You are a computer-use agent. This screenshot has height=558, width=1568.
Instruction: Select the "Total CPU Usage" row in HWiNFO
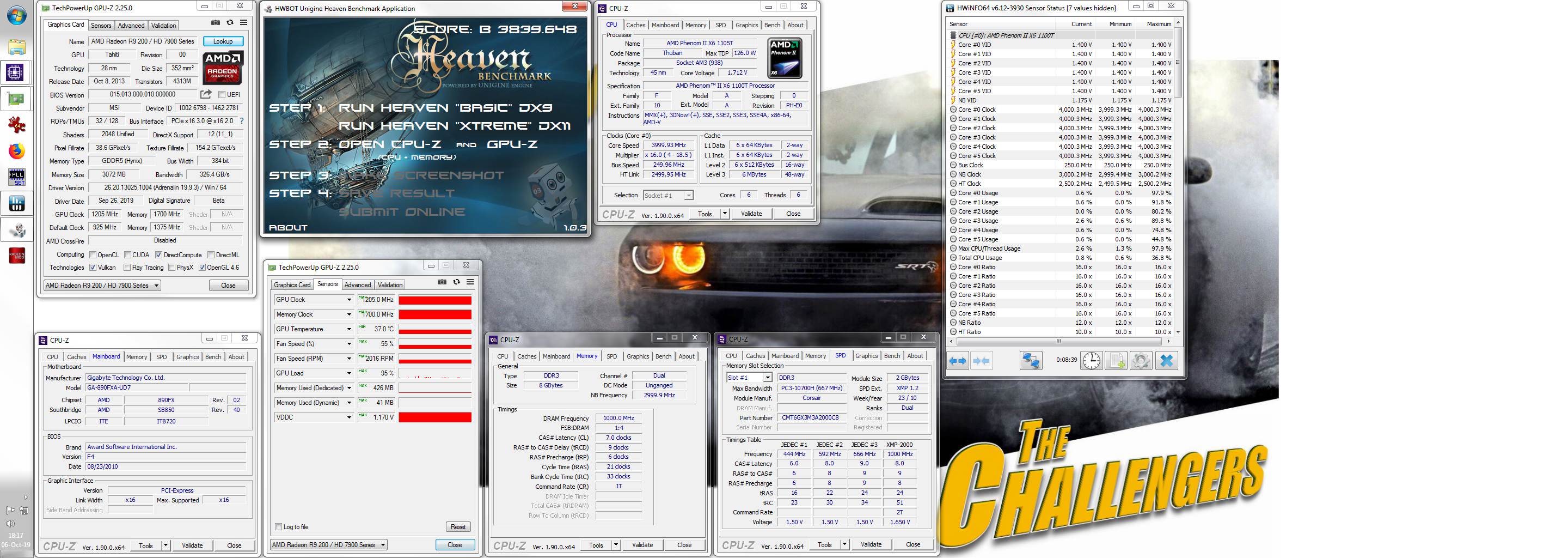click(1061, 258)
